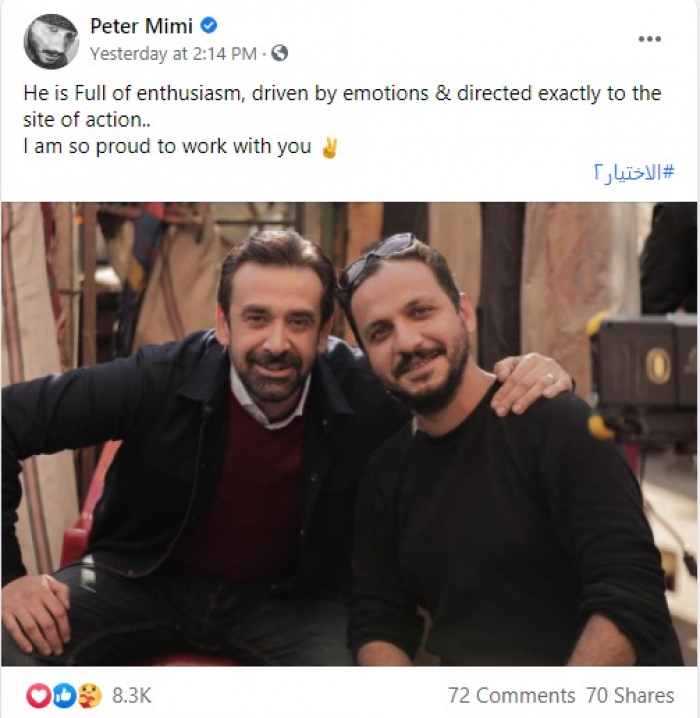Click the "I am so proud" caption line
Viewport: 700px width, 718px height.
166,148
